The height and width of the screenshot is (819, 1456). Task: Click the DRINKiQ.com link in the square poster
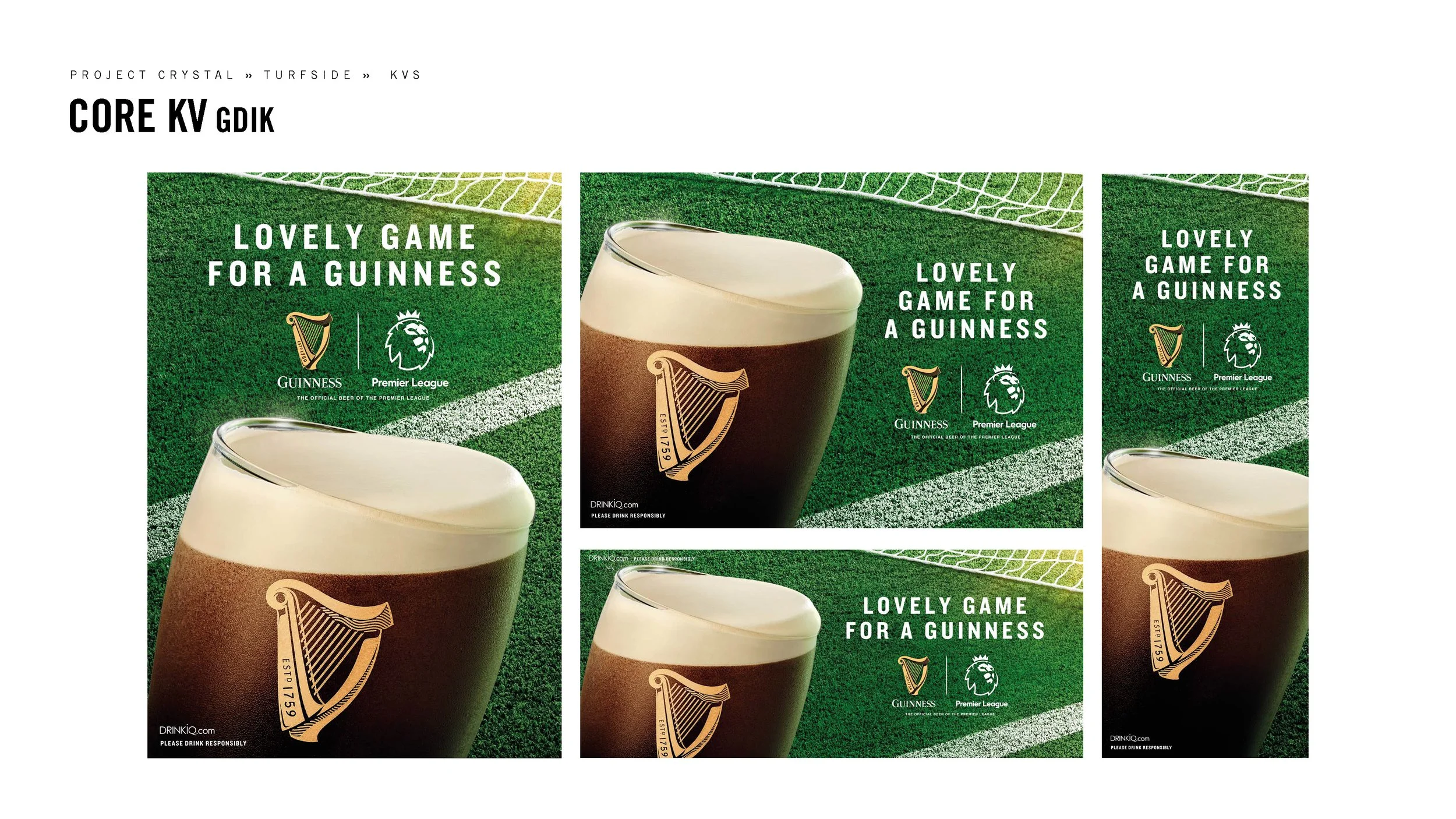tap(187, 730)
